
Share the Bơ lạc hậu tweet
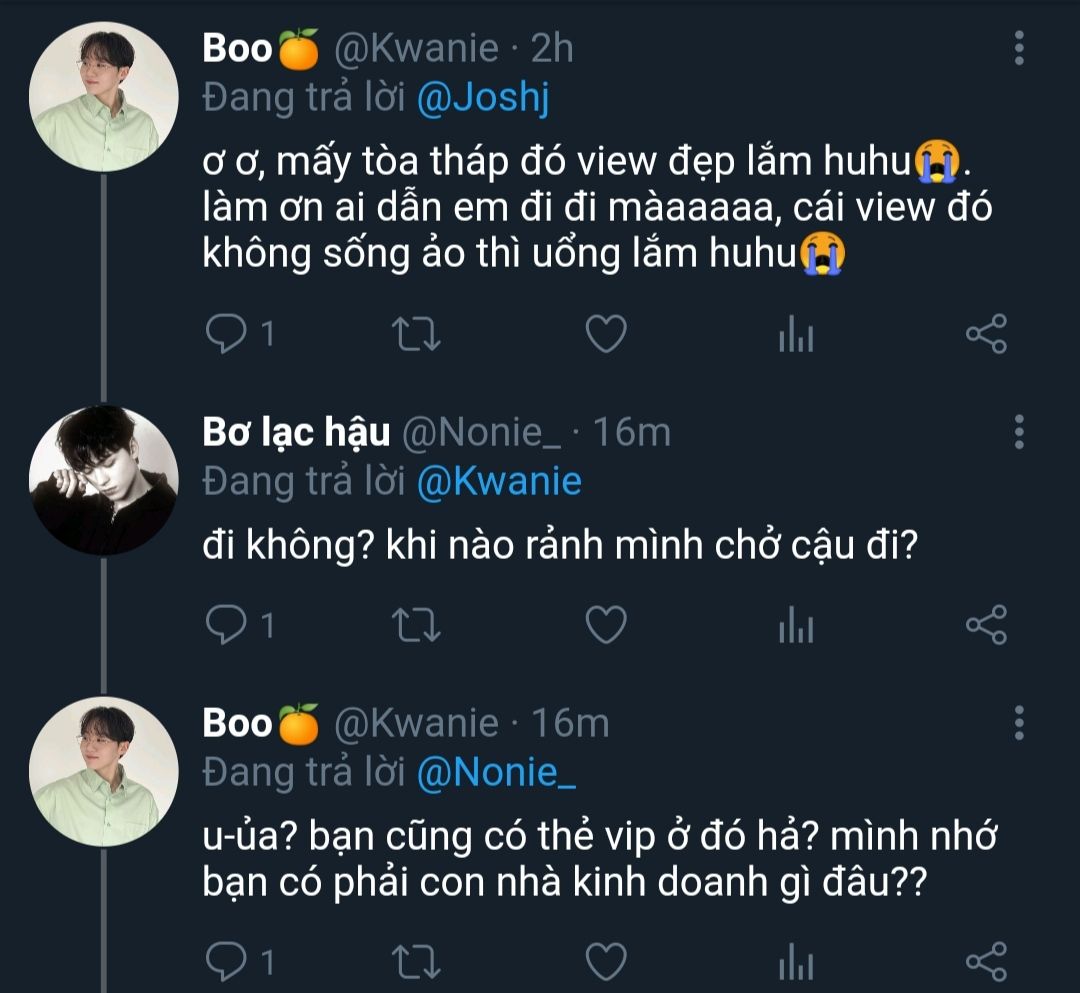click(x=986, y=625)
